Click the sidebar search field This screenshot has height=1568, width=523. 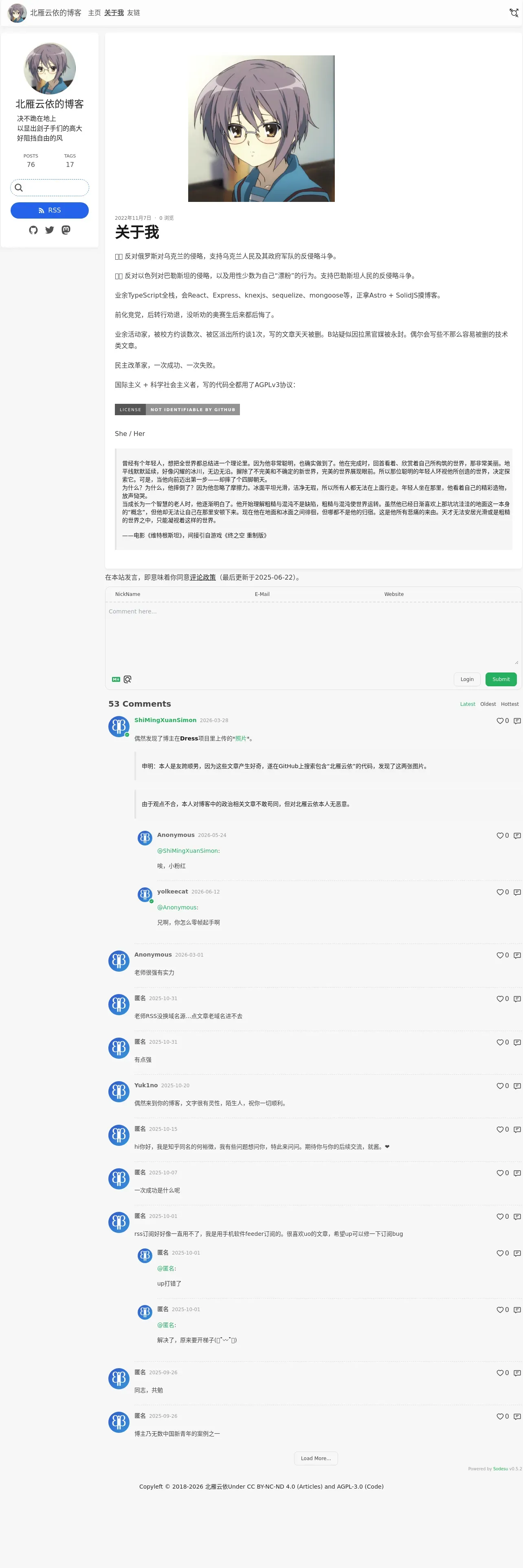click(x=49, y=188)
